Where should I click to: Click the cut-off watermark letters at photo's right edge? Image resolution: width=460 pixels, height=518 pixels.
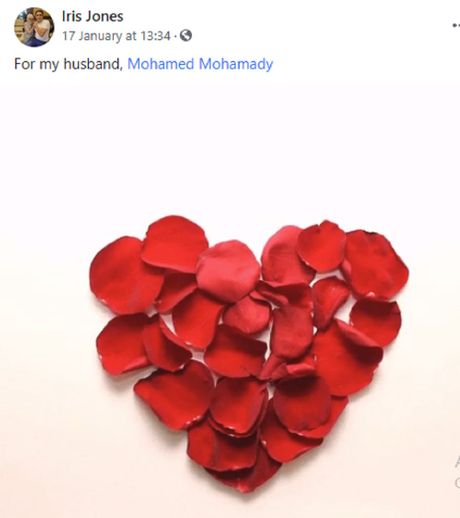coord(457,472)
